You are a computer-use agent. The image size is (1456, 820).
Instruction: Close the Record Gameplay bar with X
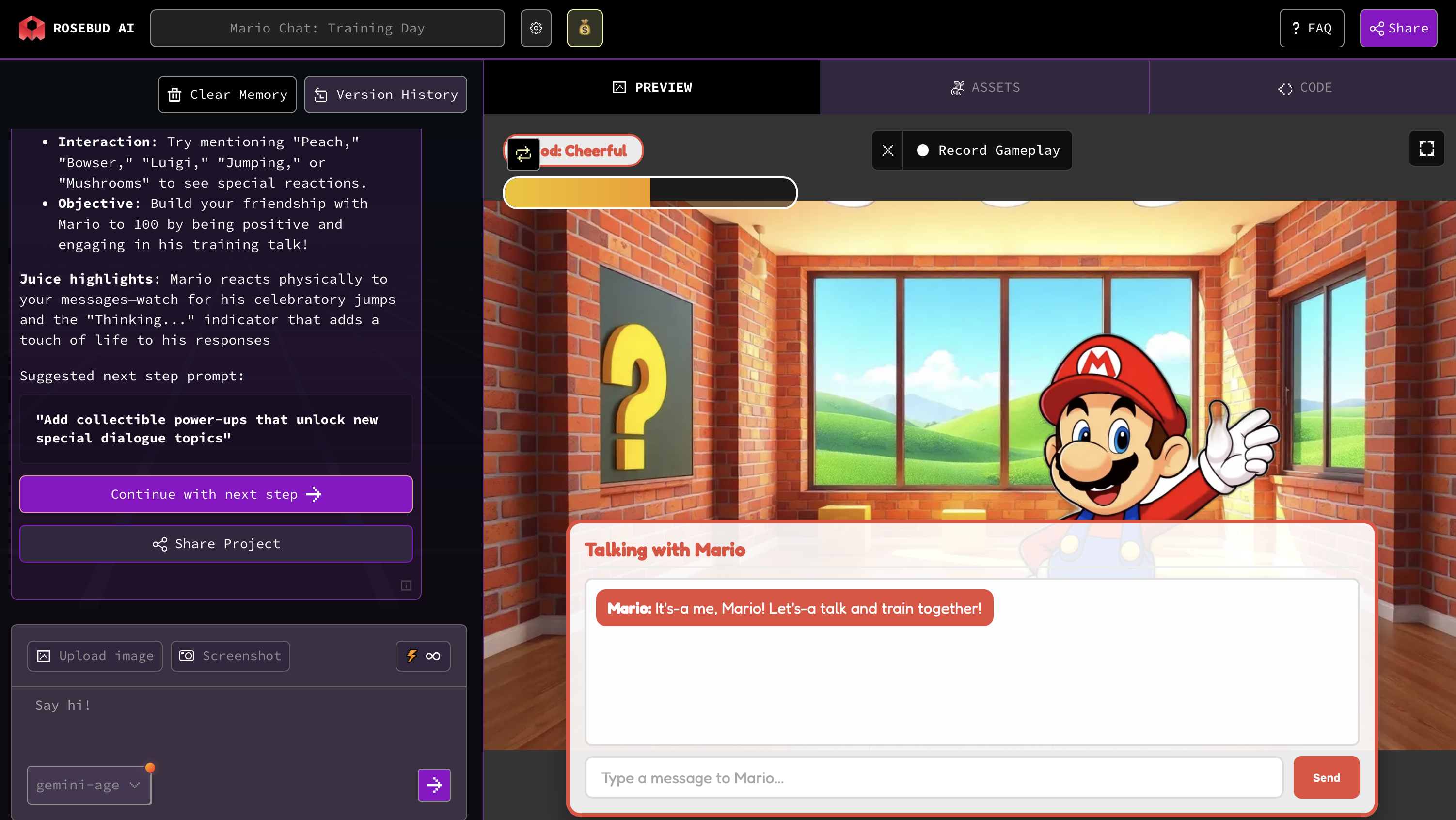pos(887,150)
